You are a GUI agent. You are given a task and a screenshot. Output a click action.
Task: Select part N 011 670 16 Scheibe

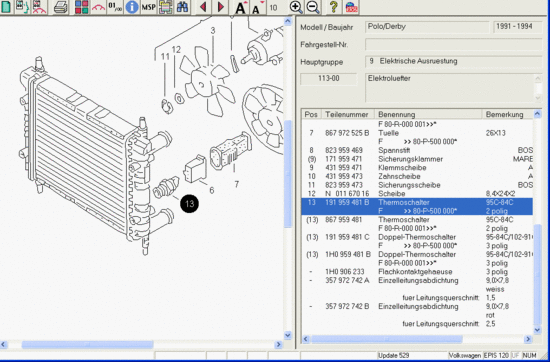[417, 194]
